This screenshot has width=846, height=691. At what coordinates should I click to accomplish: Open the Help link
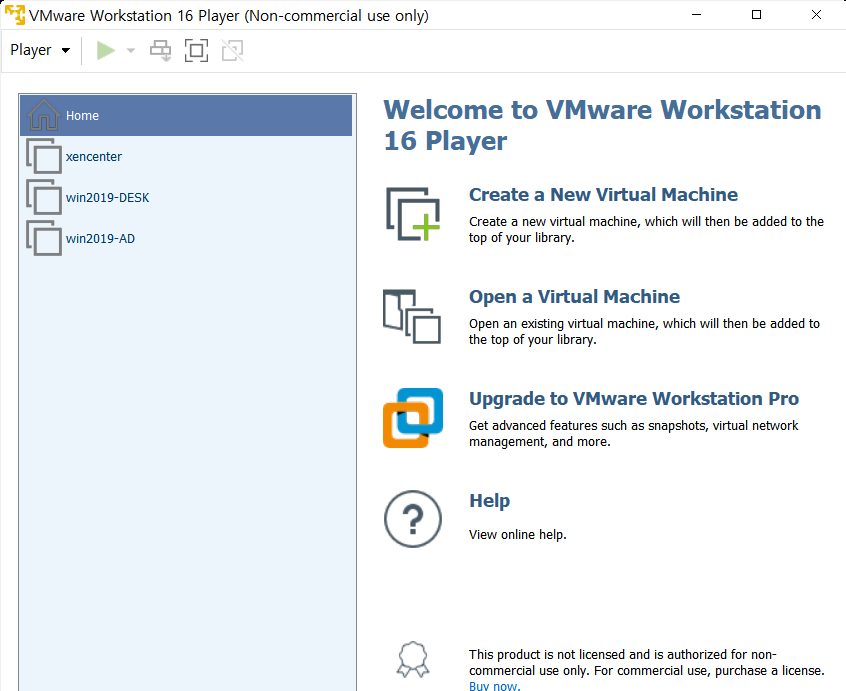pos(489,501)
